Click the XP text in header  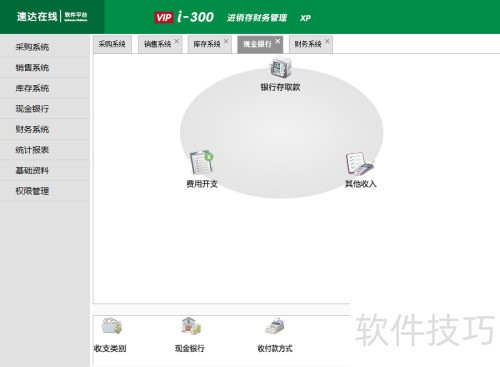[305, 18]
